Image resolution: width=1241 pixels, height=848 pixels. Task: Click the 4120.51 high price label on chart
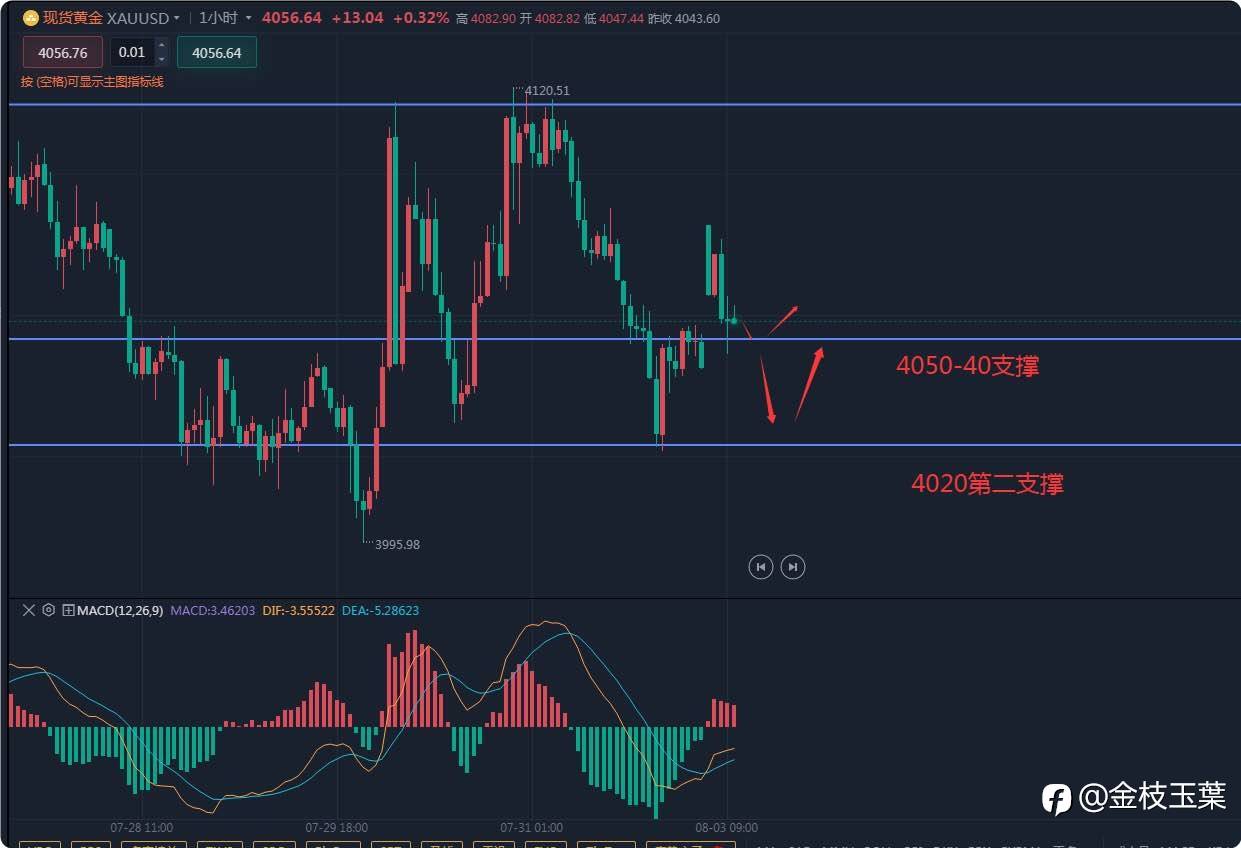(x=549, y=90)
